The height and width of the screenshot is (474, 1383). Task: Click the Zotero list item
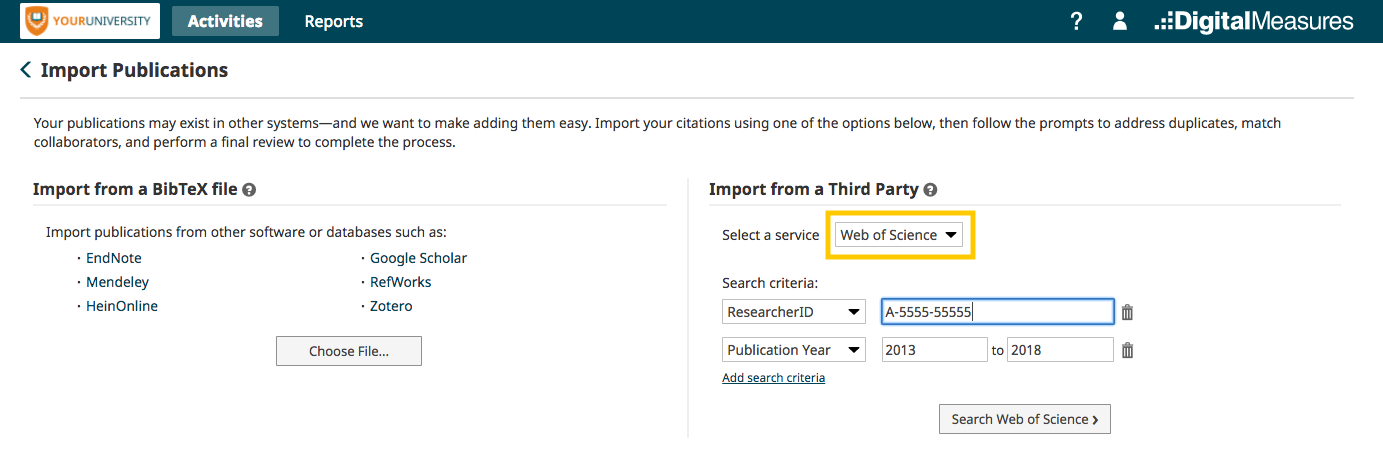[391, 306]
